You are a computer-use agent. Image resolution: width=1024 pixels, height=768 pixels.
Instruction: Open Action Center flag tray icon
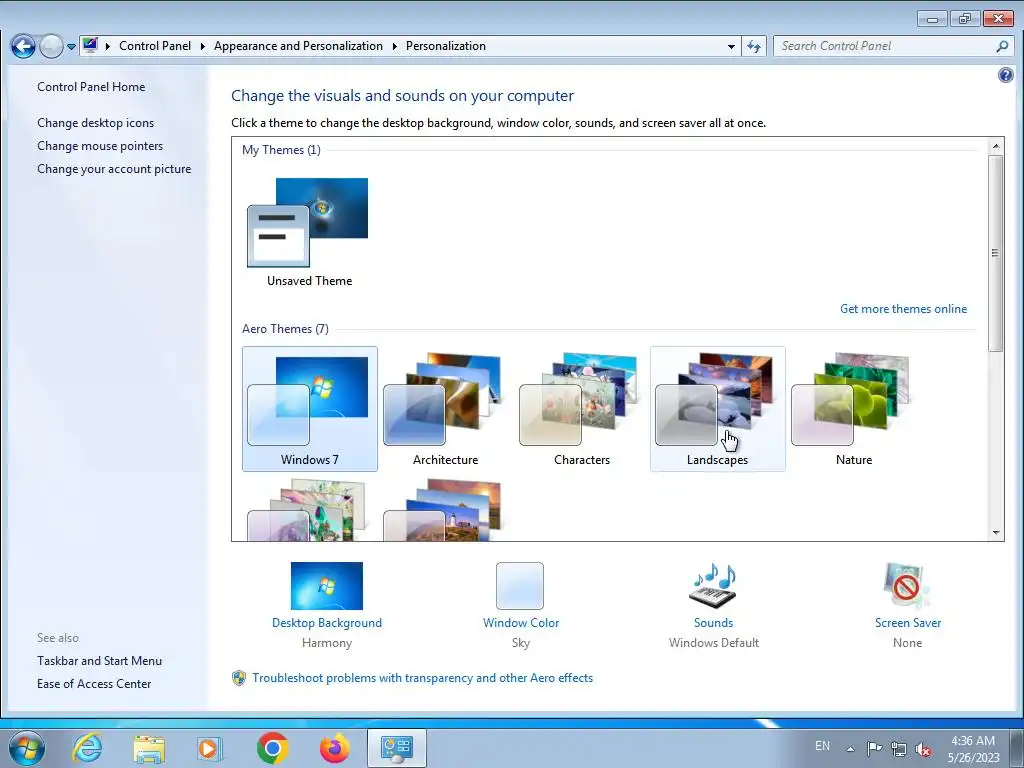coord(874,748)
